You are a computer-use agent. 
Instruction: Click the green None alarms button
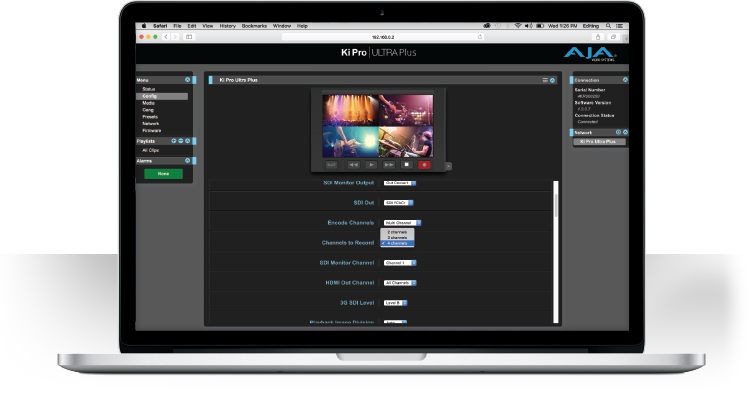(x=163, y=174)
